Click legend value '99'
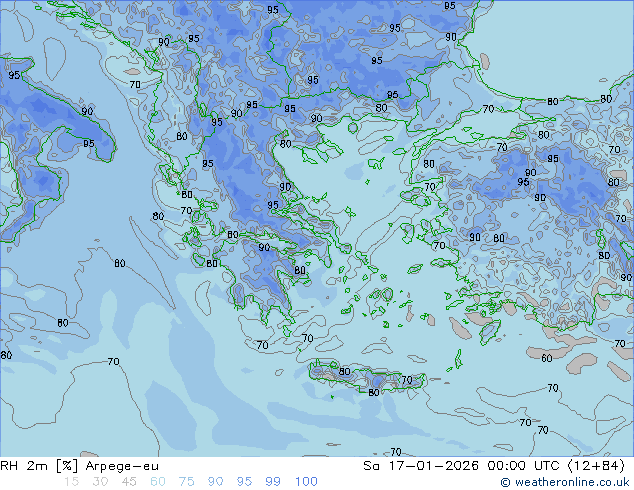 coord(273,482)
